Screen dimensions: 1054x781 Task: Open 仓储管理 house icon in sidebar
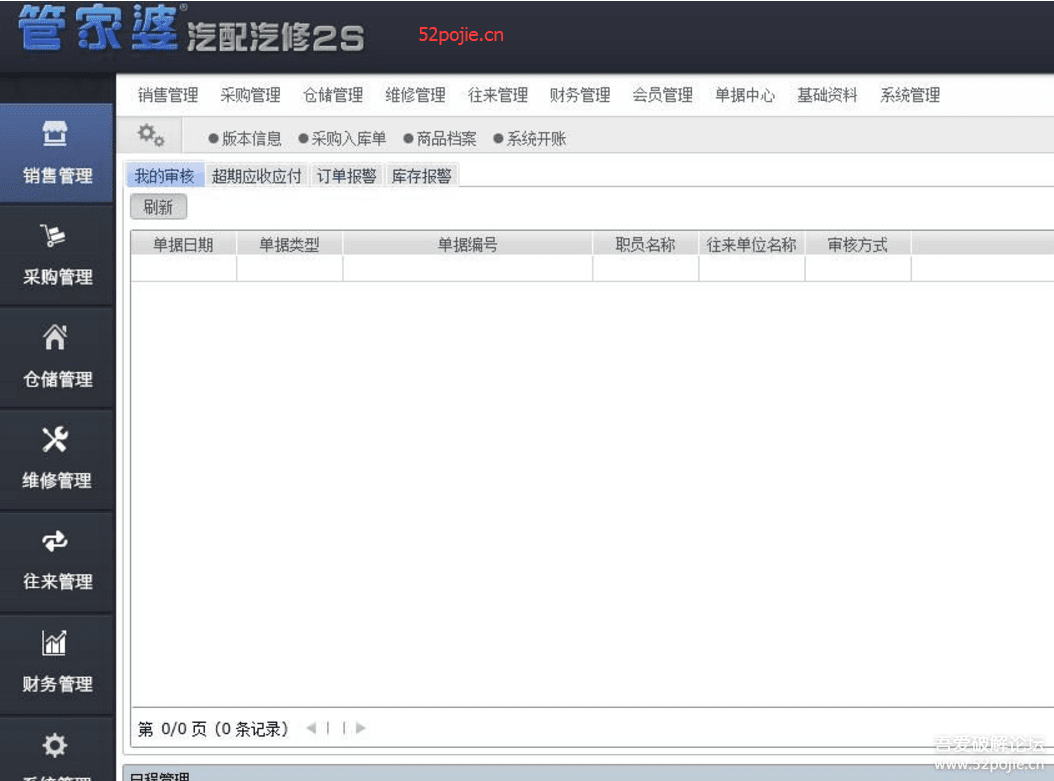click(54, 337)
